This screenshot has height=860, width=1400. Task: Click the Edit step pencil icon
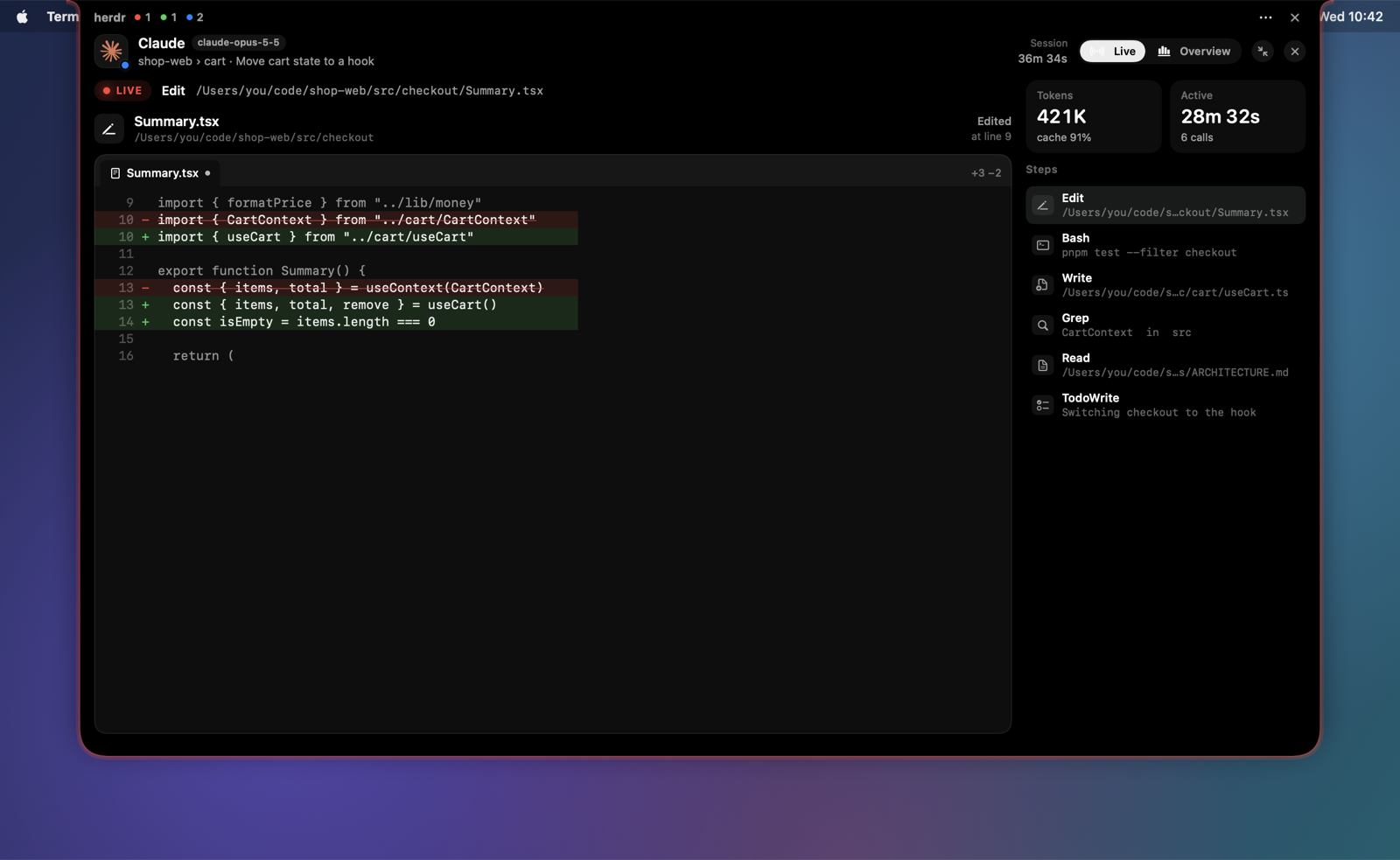point(1042,206)
